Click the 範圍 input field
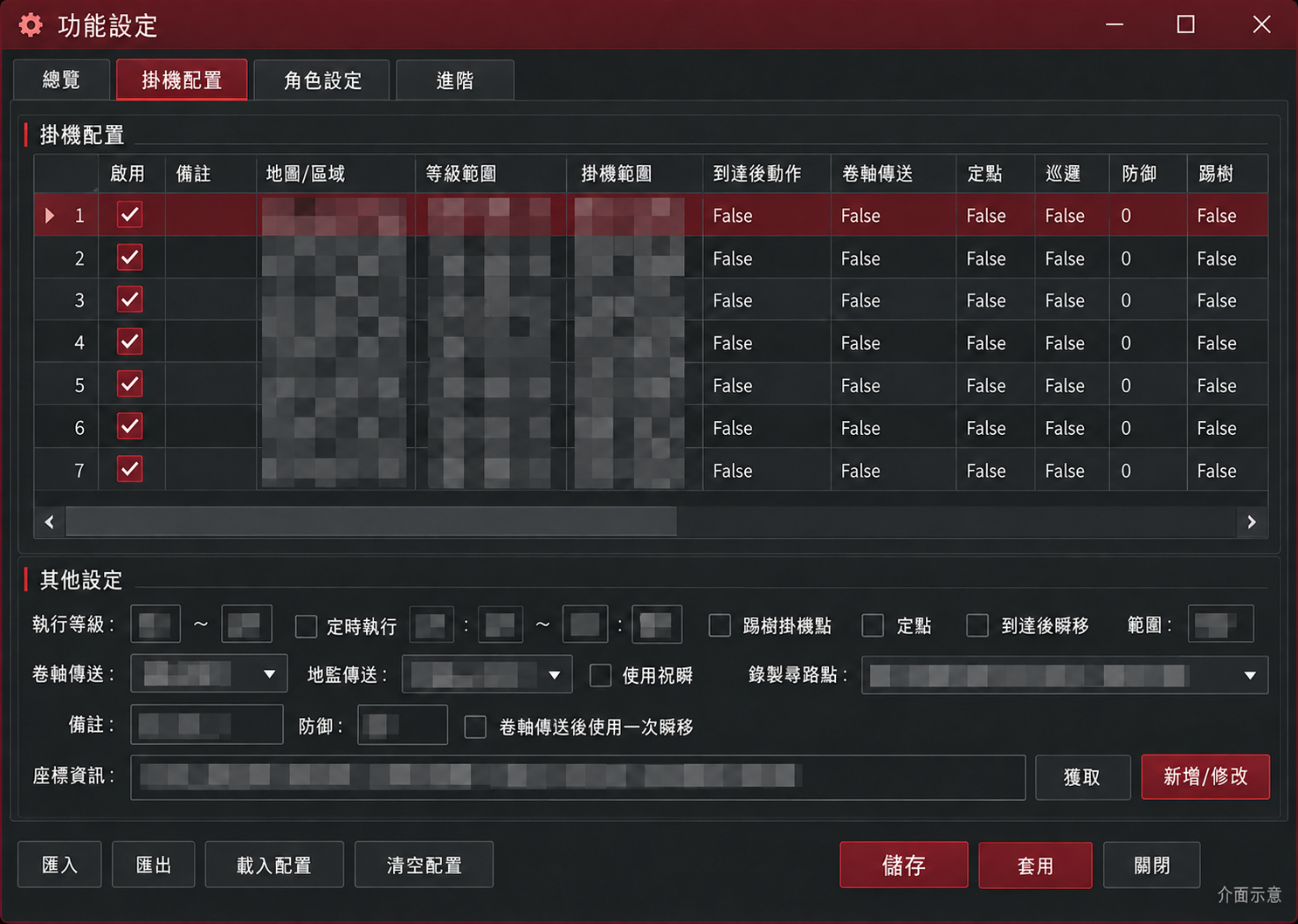1298x924 pixels. pyautogui.click(x=1221, y=624)
